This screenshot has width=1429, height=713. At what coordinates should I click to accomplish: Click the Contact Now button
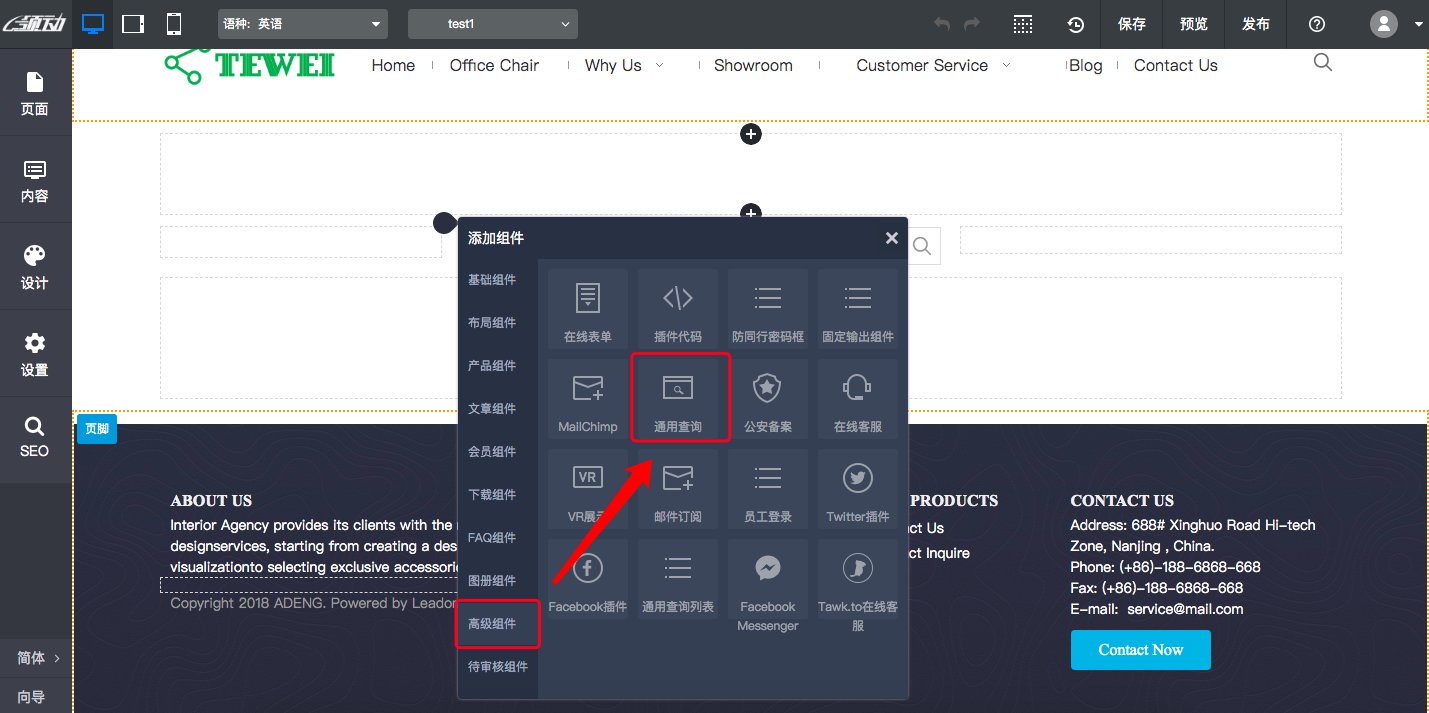[1140, 649]
